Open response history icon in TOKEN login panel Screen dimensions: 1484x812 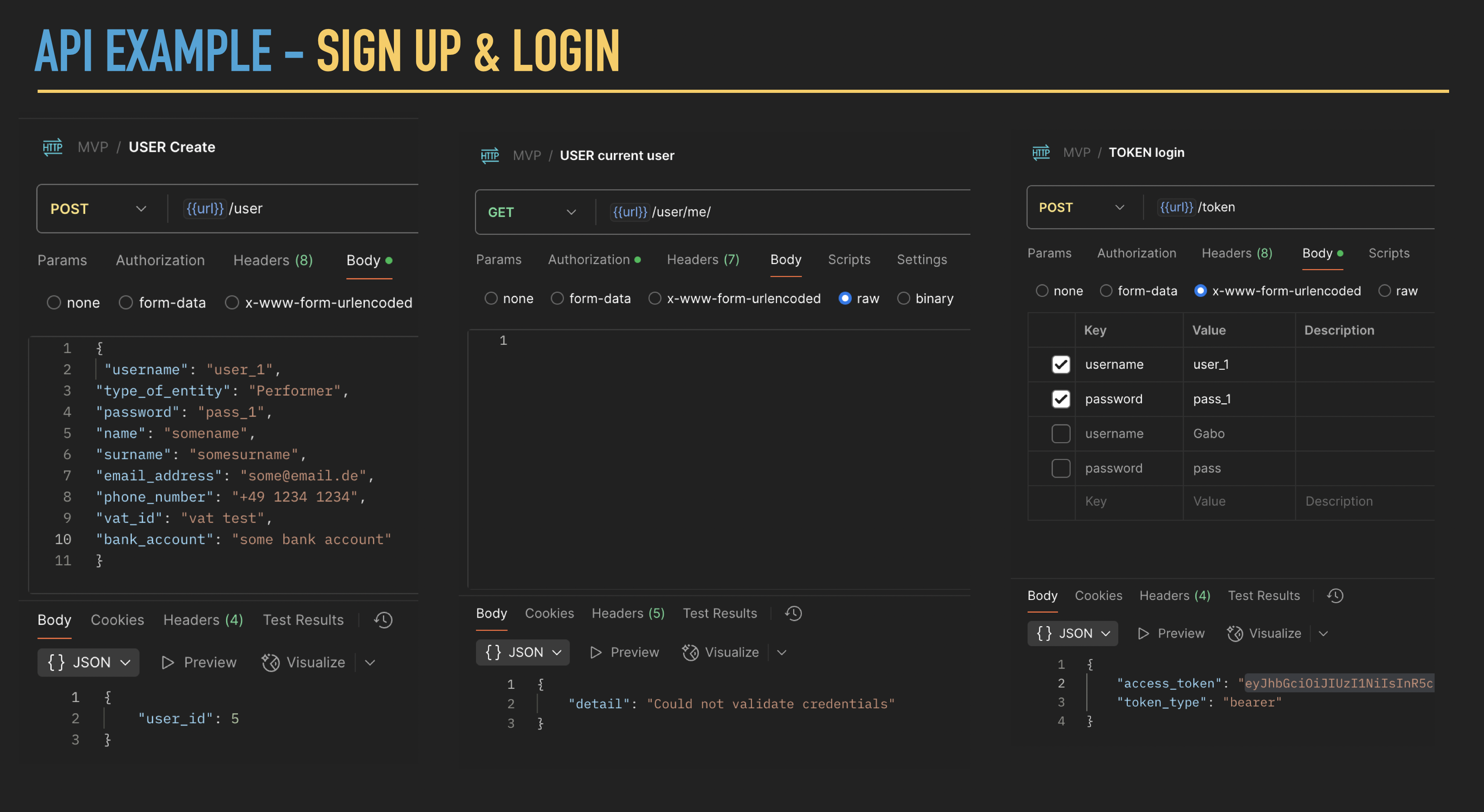(x=1335, y=595)
